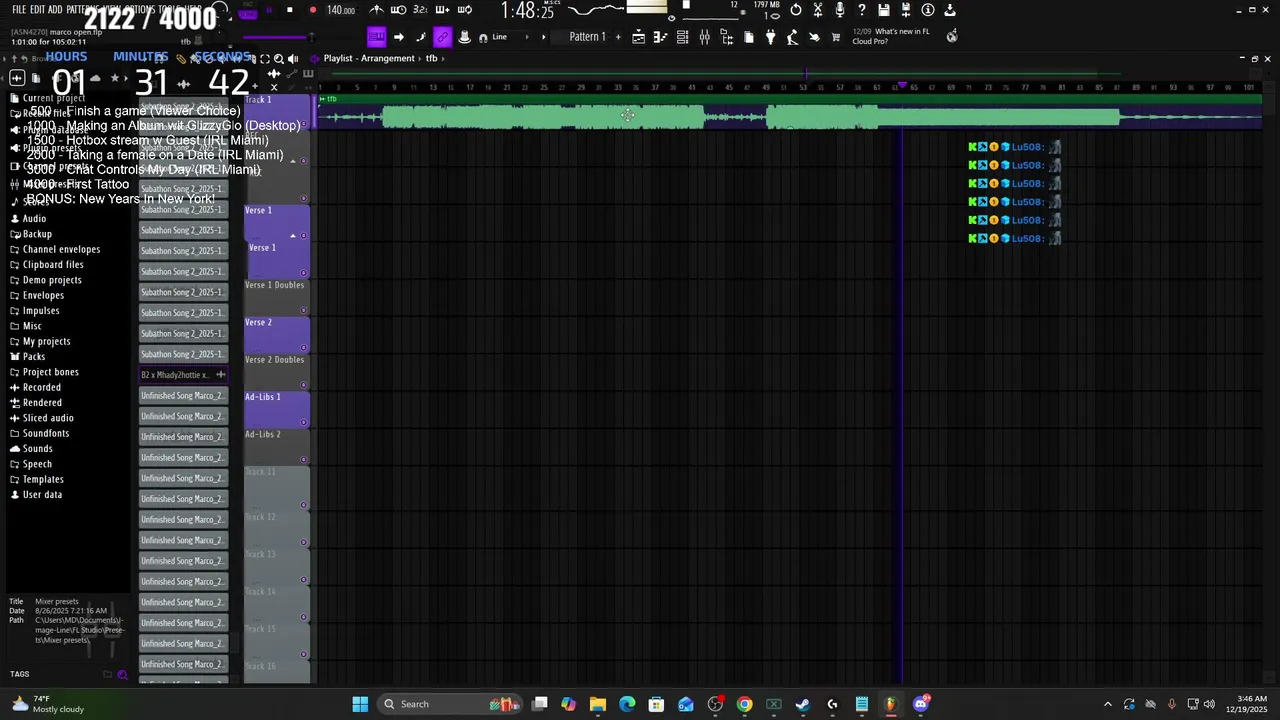Expand the Soundfonts folder
The width and height of the screenshot is (1280, 720).
46,433
